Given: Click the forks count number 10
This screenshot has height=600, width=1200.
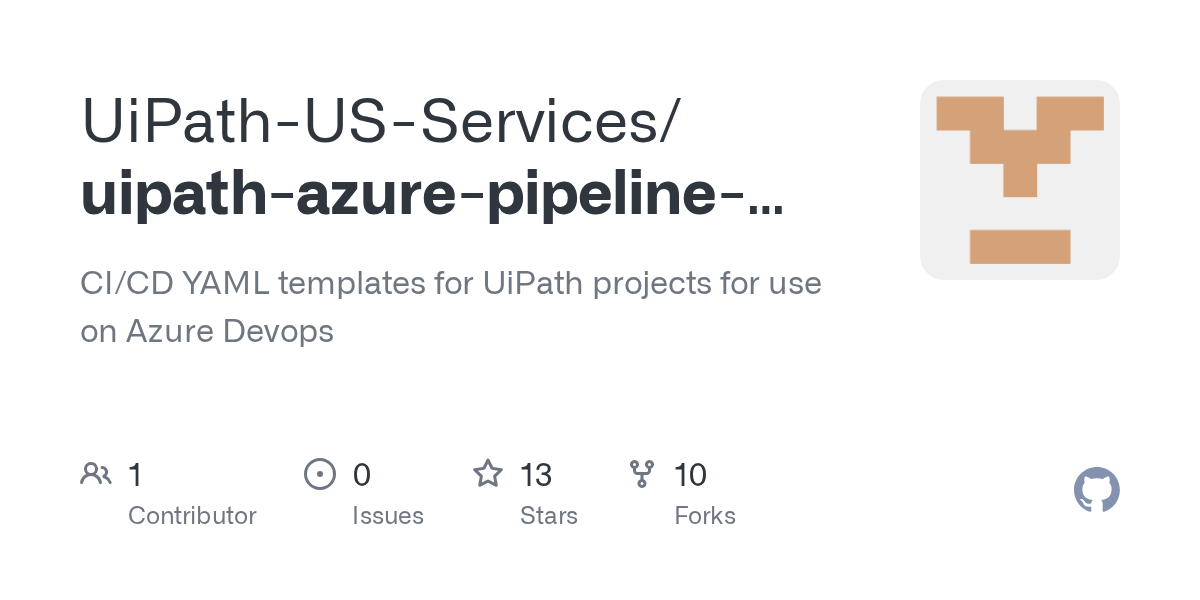Looking at the screenshot, I should 690,474.
